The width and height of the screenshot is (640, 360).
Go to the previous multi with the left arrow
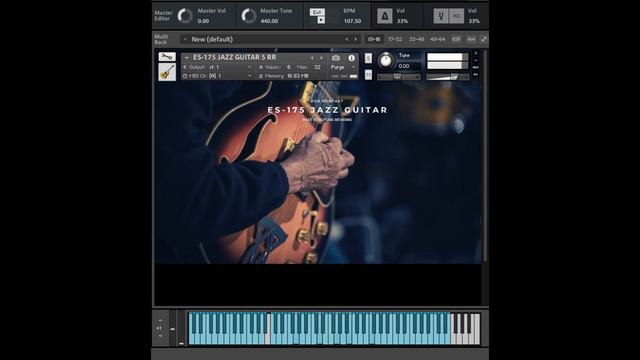(347, 39)
